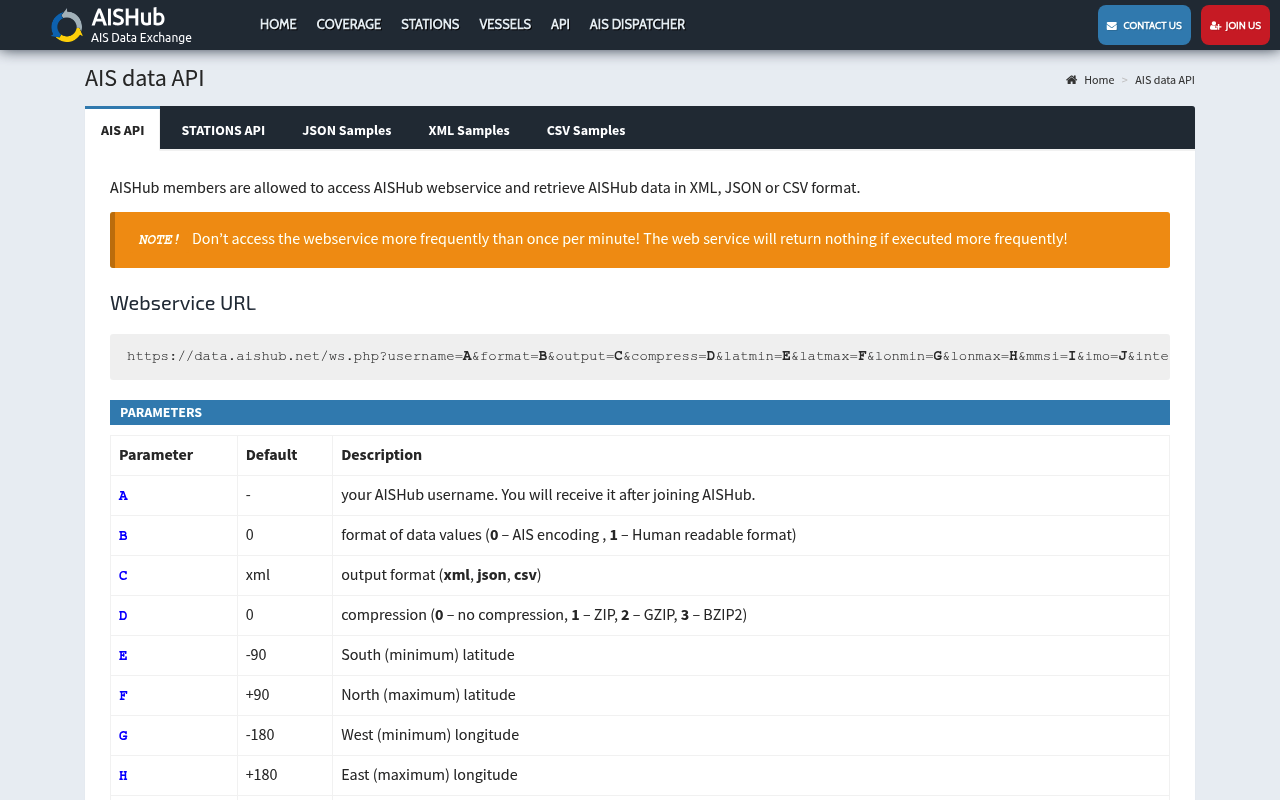Open the COVERAGE menu item
The height and width of the screenshot is (800, 1280).
pyautogui.click(x=349, y=24)
